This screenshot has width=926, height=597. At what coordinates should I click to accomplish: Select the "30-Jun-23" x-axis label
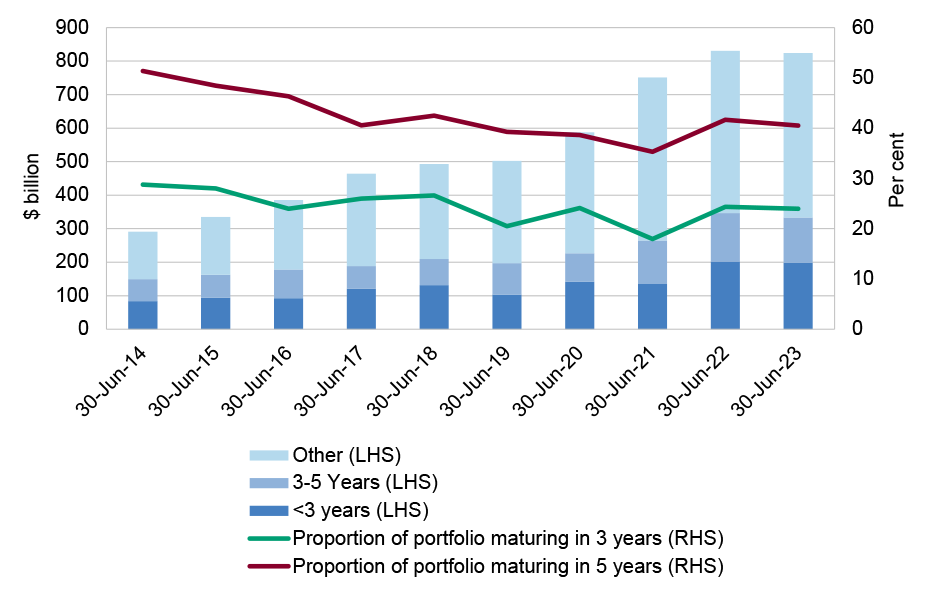[768, 381]
